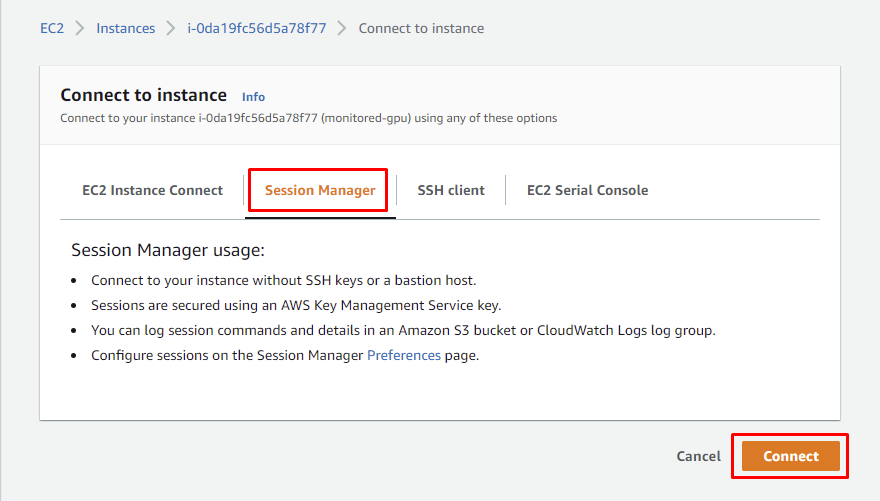Open Session Manager Preferences link
Screen dimensions: 880x501
(x=404, y=356)
